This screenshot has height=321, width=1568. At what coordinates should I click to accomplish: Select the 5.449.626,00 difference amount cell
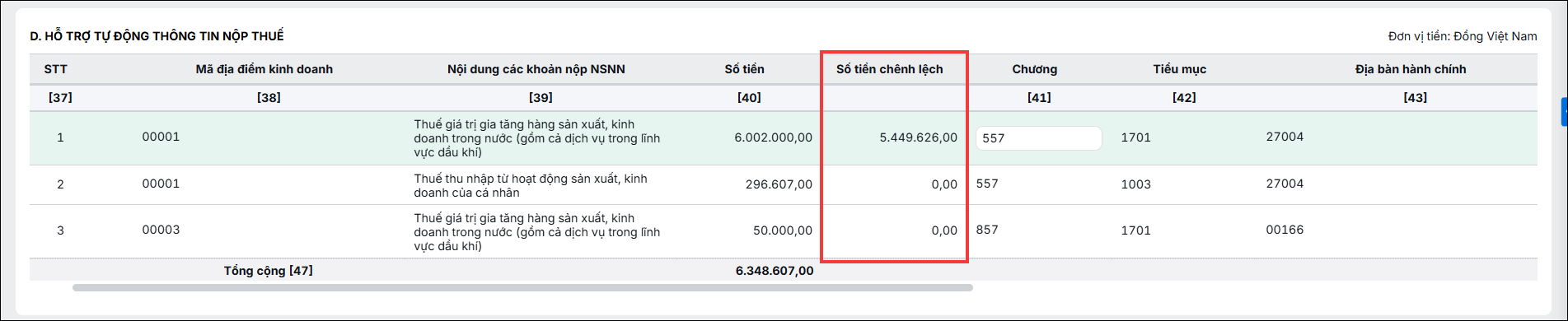(918, 137)
